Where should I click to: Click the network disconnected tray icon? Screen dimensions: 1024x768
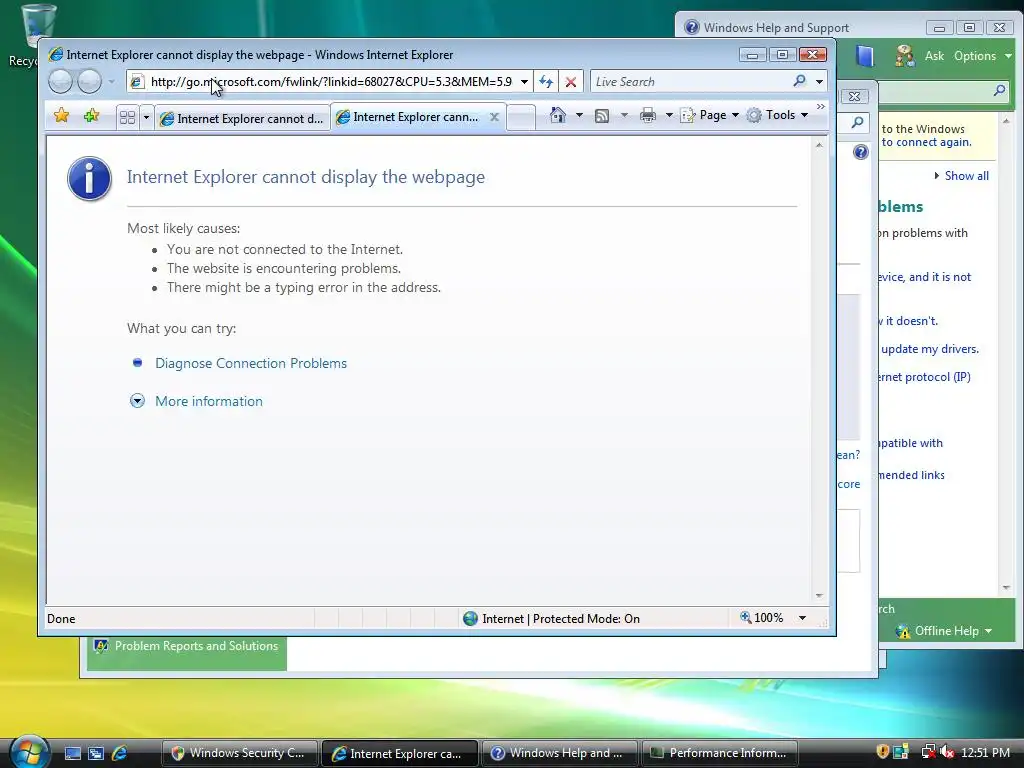coord(927,752)
